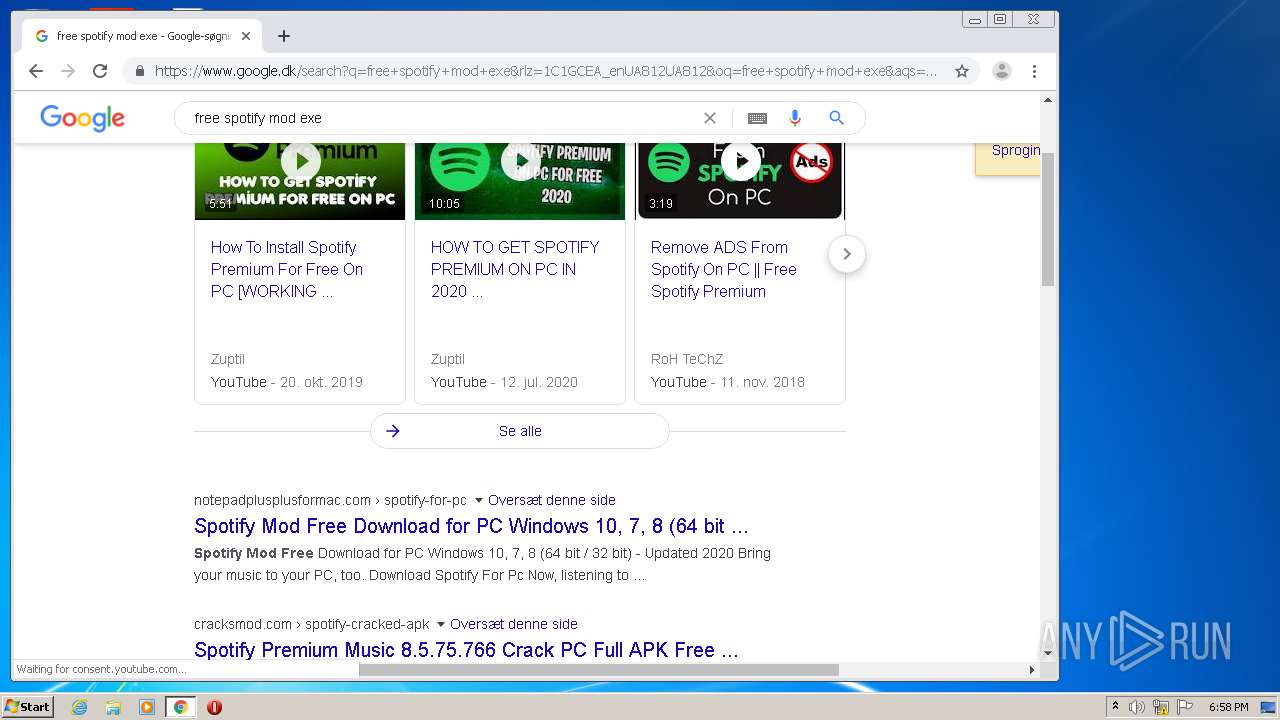View site info via padlock icon
The height and width of the screenshot is (720, 1280).
click(x=139, y=71)
